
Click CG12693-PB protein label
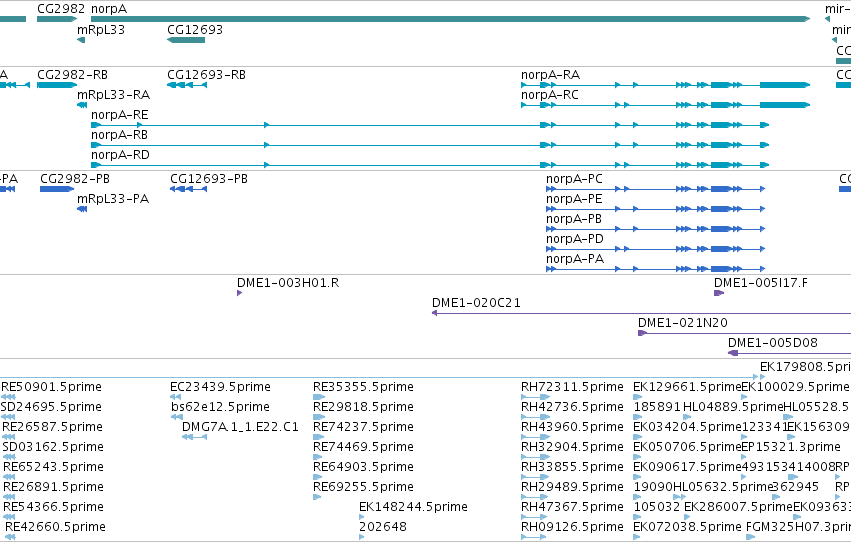[x=209, y=178]
